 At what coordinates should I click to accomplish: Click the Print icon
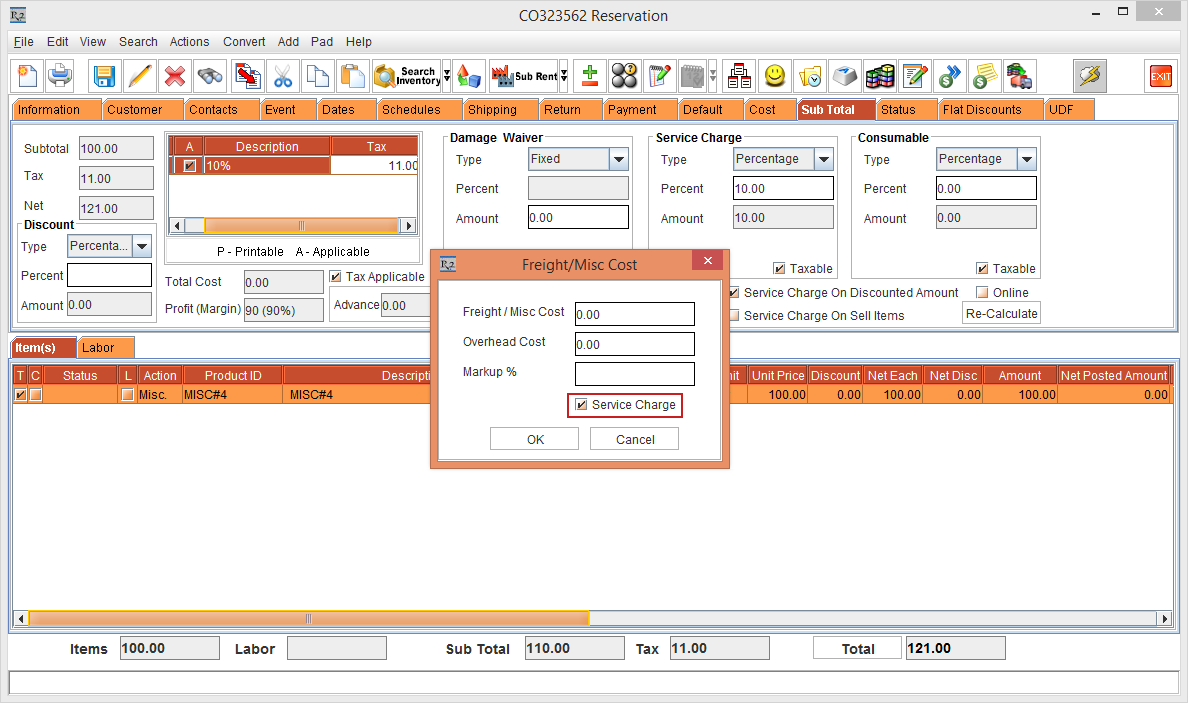coord(60,75)
